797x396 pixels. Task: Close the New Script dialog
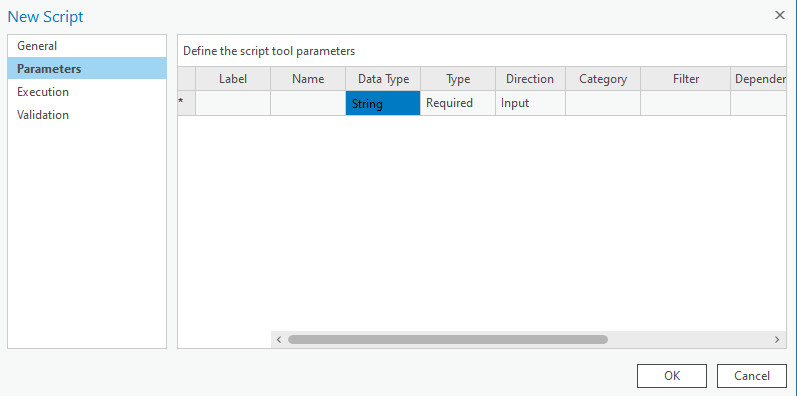pyautogui.click(x=780, y=15)
